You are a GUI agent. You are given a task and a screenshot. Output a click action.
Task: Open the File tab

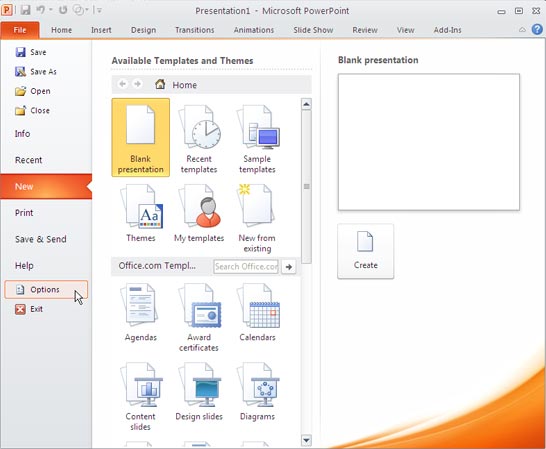click(x=20, y=30)
